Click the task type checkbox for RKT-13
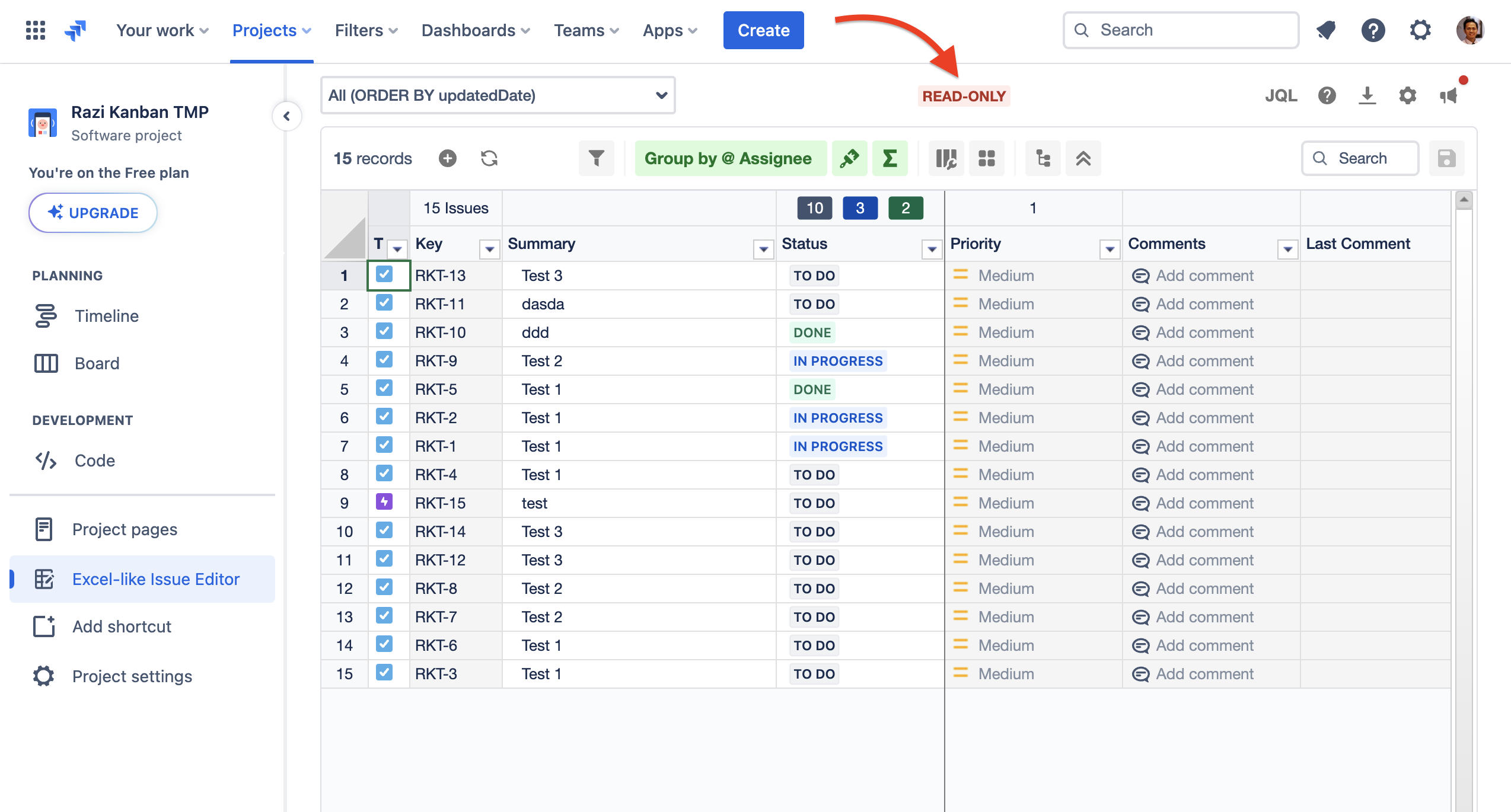The height and width of the screenshot is (812, 1511). (x=384, y=275)
